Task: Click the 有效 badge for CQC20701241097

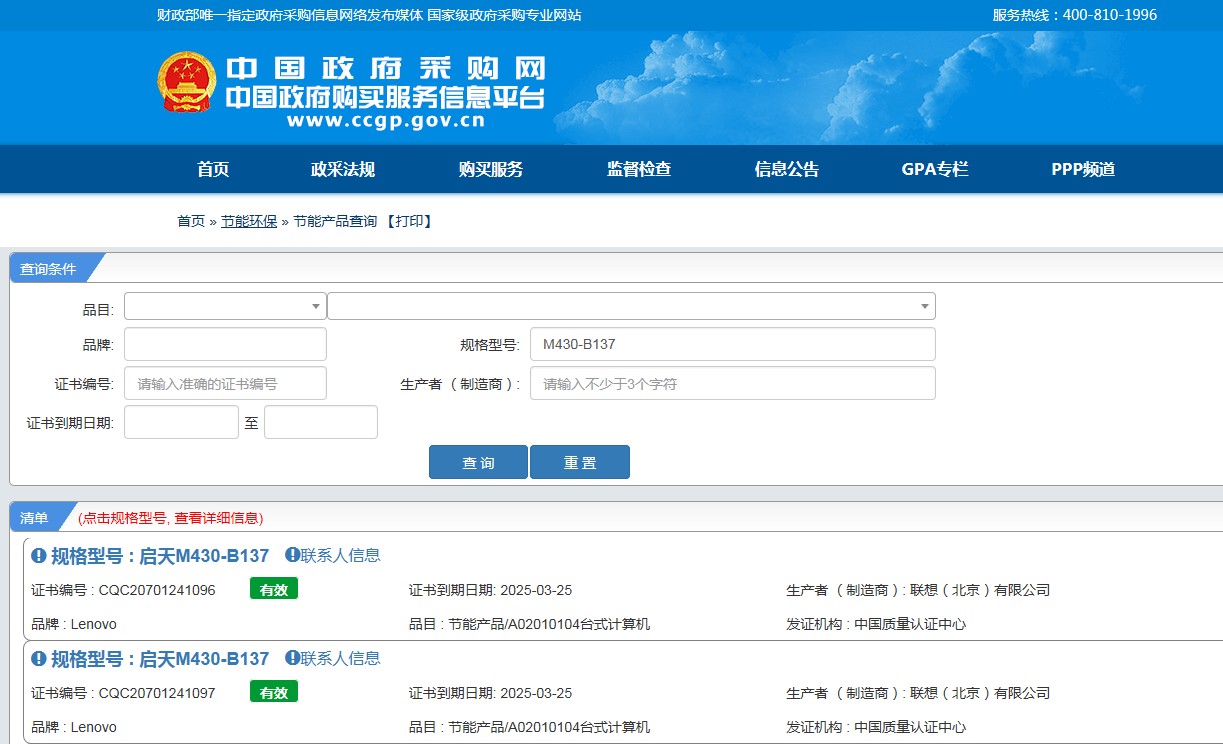Action: pos(274,692)
